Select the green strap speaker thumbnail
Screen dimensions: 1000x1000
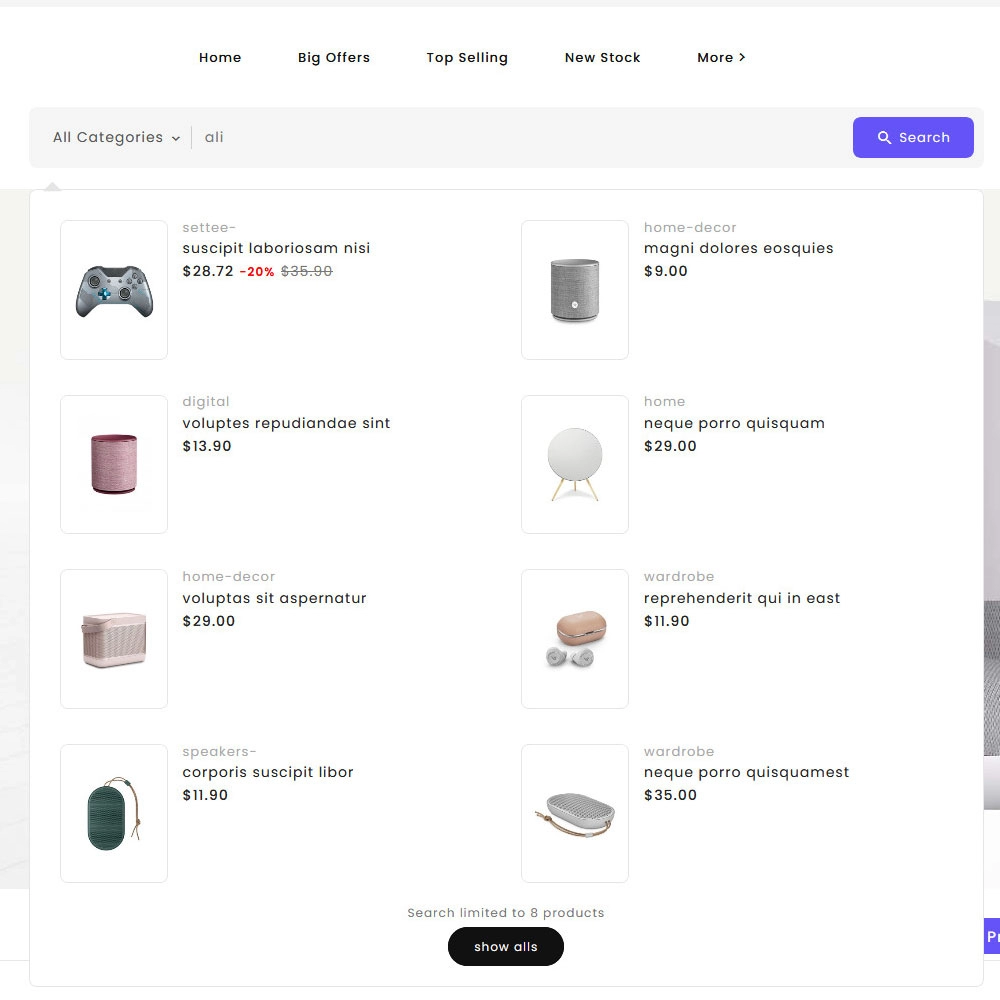[x=114, y=814]
